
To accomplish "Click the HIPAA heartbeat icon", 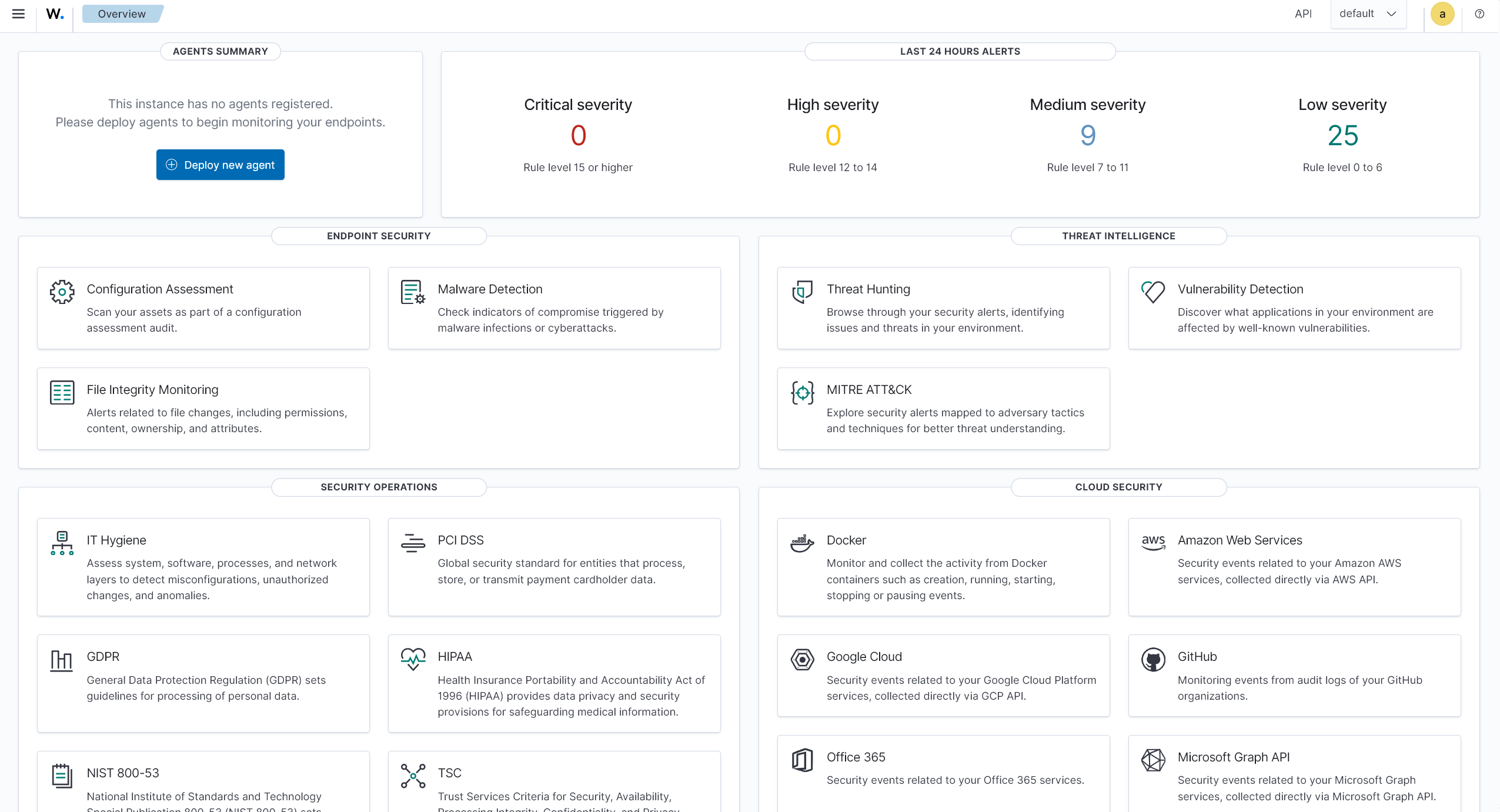I will 413,659.
